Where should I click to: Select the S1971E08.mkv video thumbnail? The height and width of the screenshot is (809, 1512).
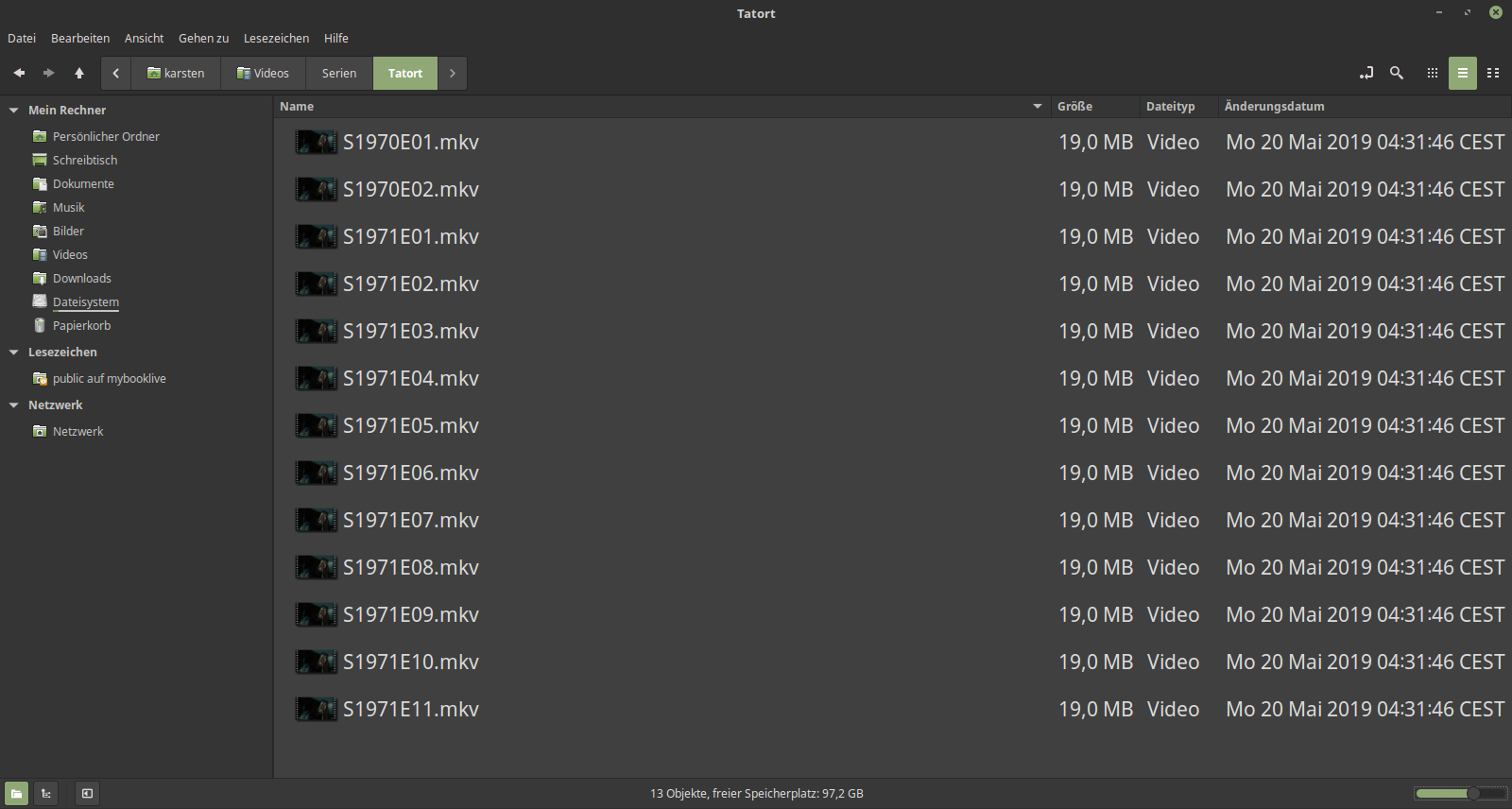(317, 567)
